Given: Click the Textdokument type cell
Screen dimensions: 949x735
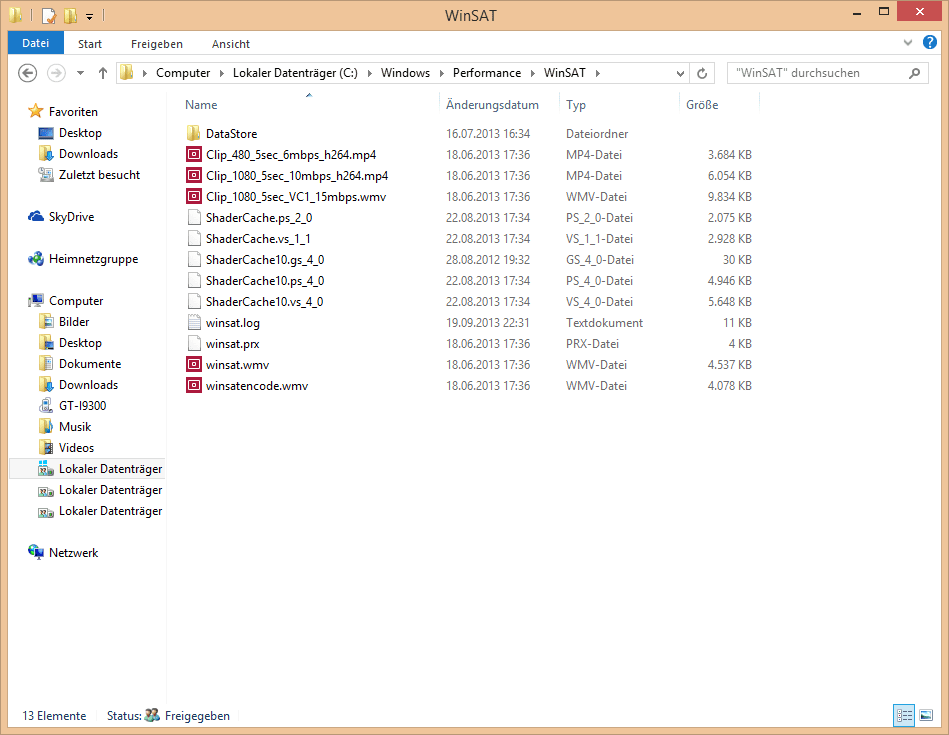Looking at the screenshot, I should click(x=604, y=323).
